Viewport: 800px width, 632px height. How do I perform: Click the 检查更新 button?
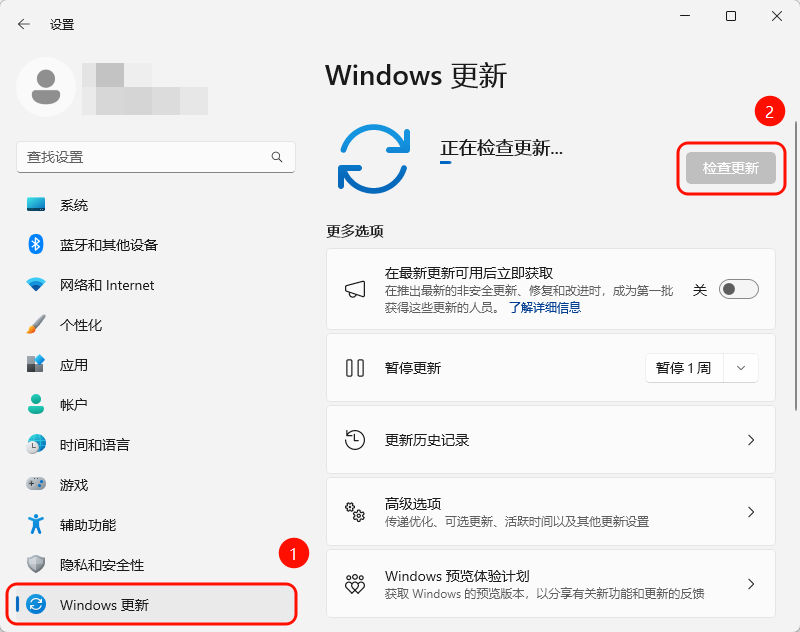(731, 168)
